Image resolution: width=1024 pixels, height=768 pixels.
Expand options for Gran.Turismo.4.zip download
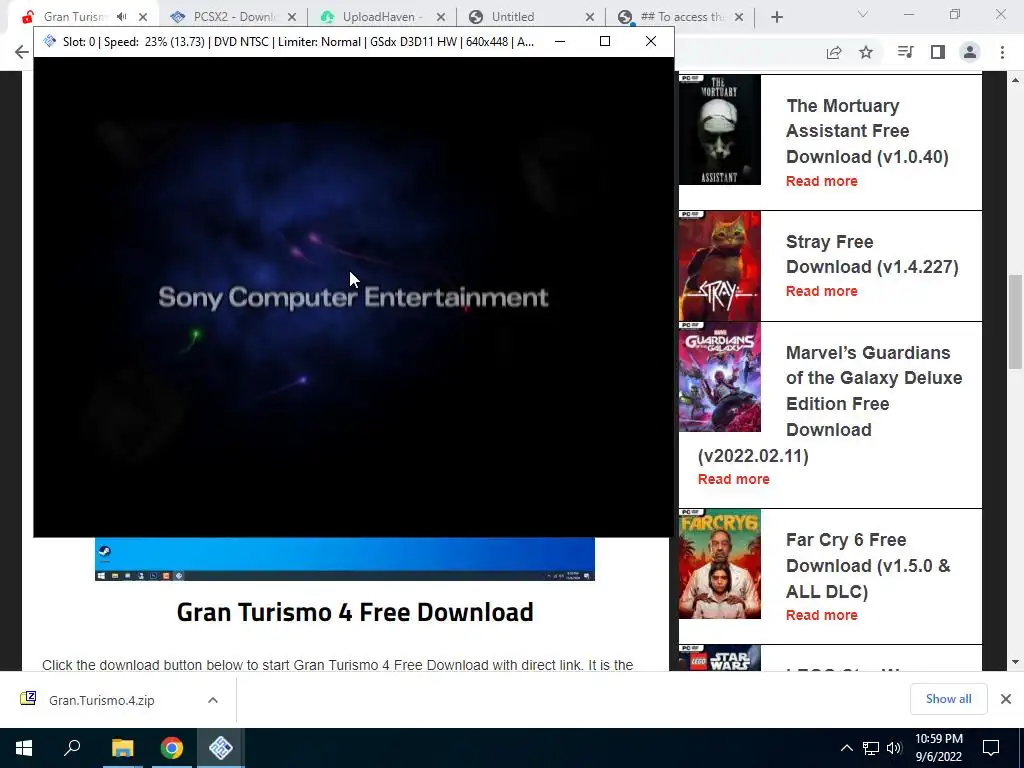[213, 700]
